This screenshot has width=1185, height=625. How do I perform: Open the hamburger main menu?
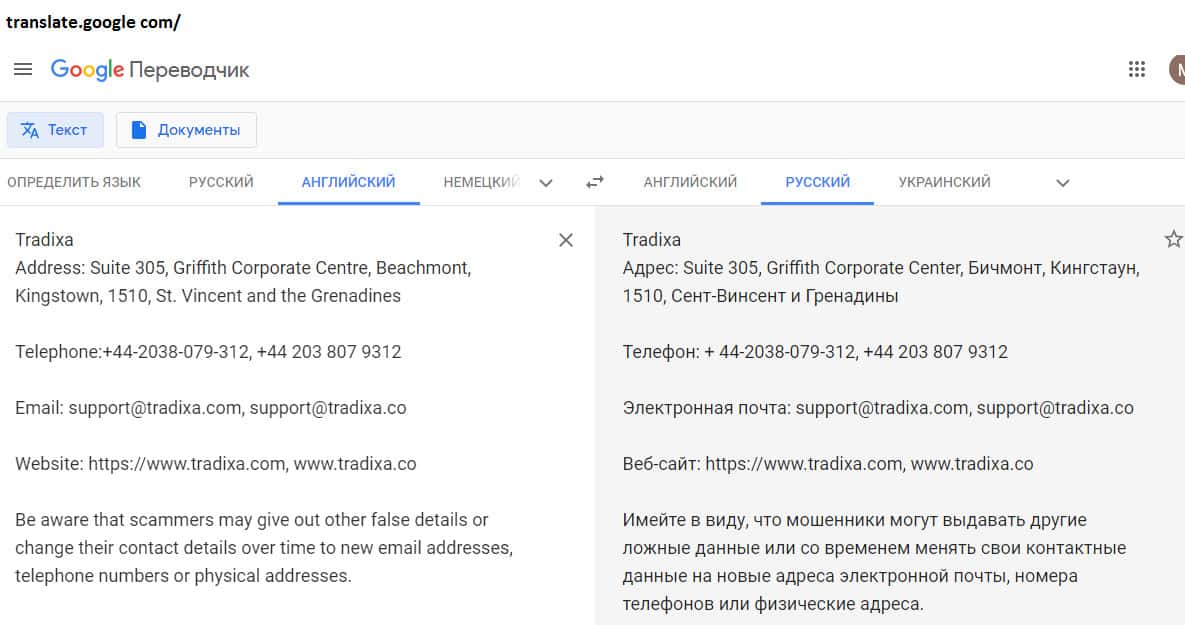click(23, 69)
